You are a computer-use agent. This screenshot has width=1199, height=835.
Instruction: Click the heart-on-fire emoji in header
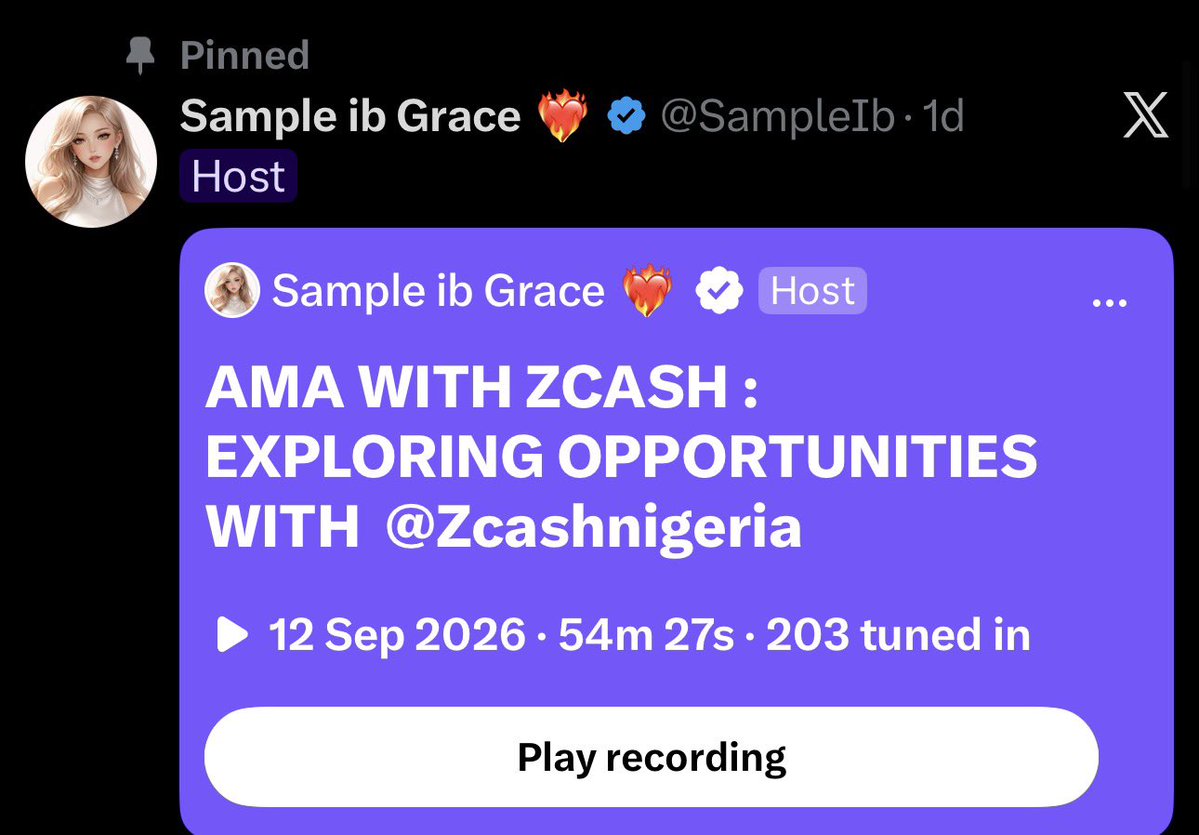(563, 116)
